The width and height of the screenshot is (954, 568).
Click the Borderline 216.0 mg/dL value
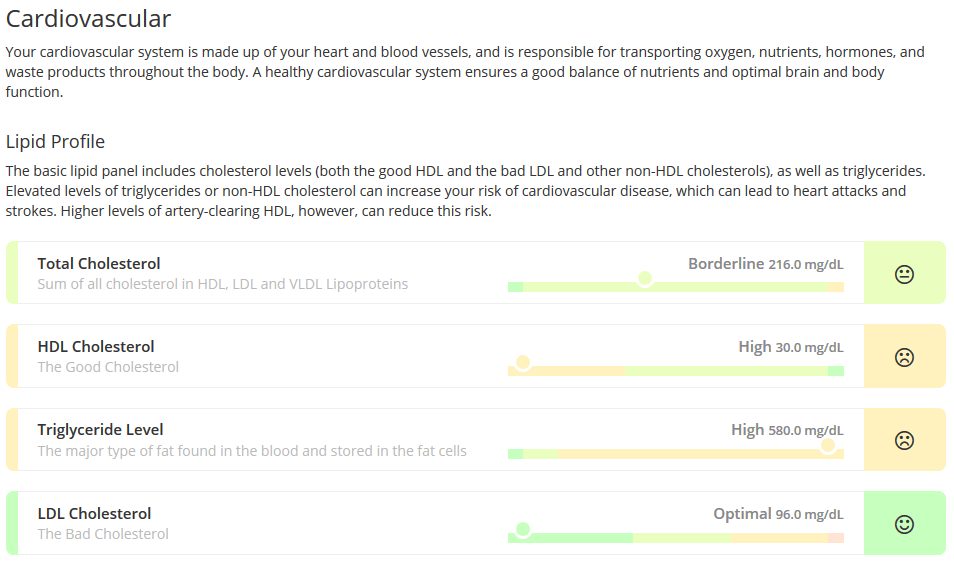click(765, 264)
